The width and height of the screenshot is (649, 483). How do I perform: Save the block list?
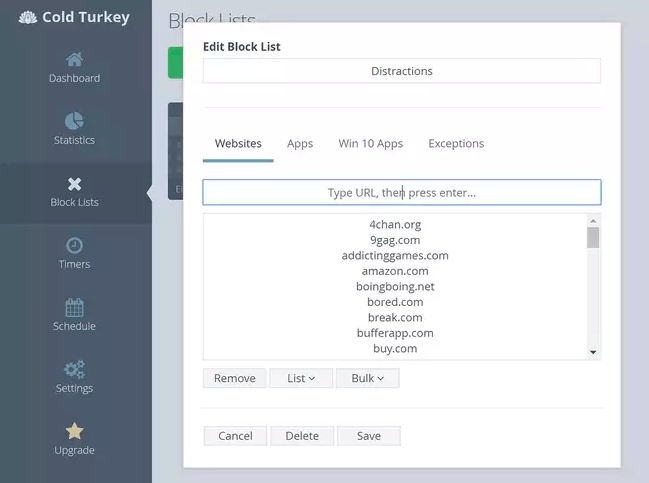[369, 436]
